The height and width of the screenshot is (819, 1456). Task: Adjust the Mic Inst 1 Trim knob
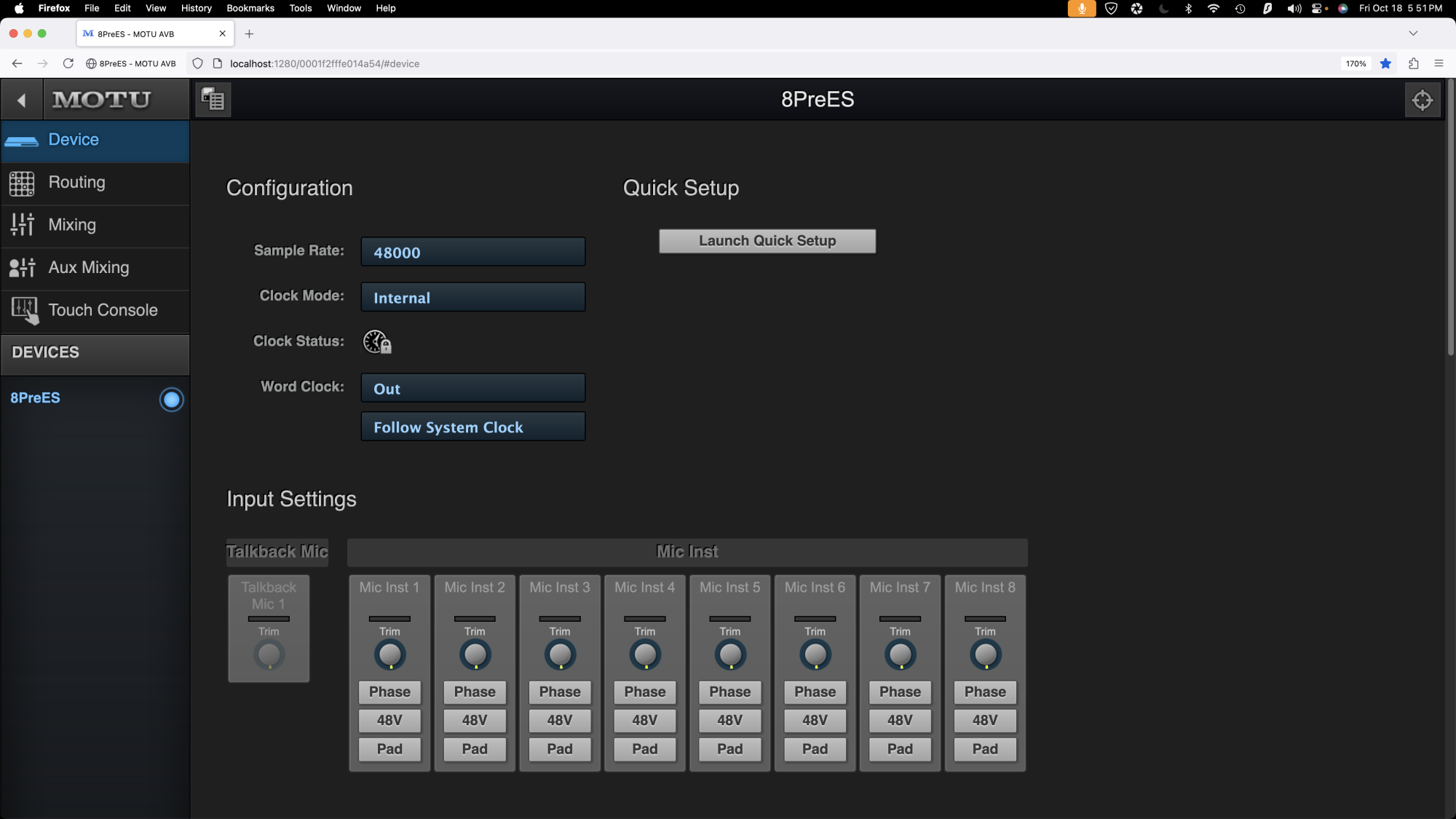pos(389,655)
